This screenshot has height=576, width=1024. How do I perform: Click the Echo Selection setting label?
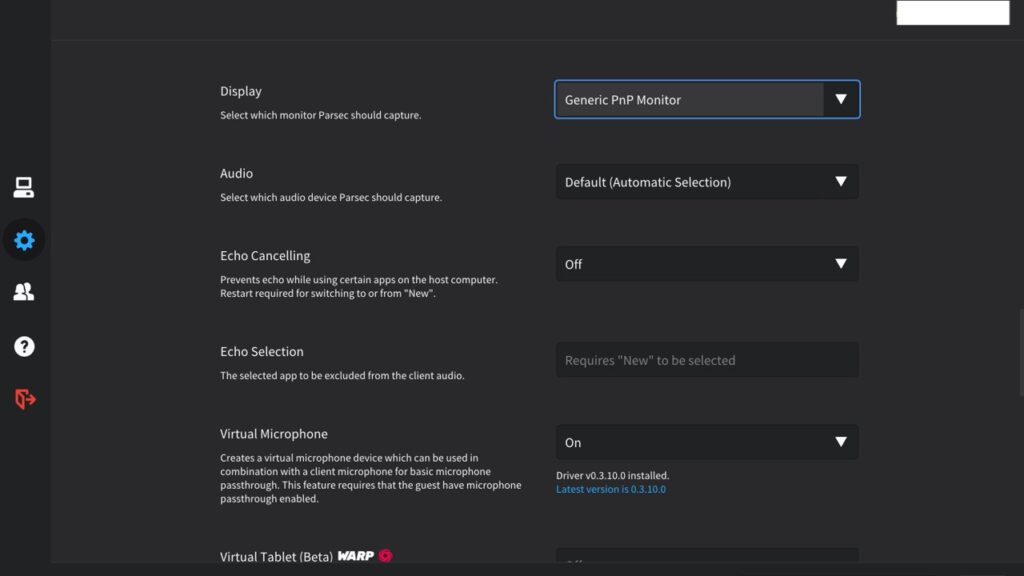coord(261,351)
